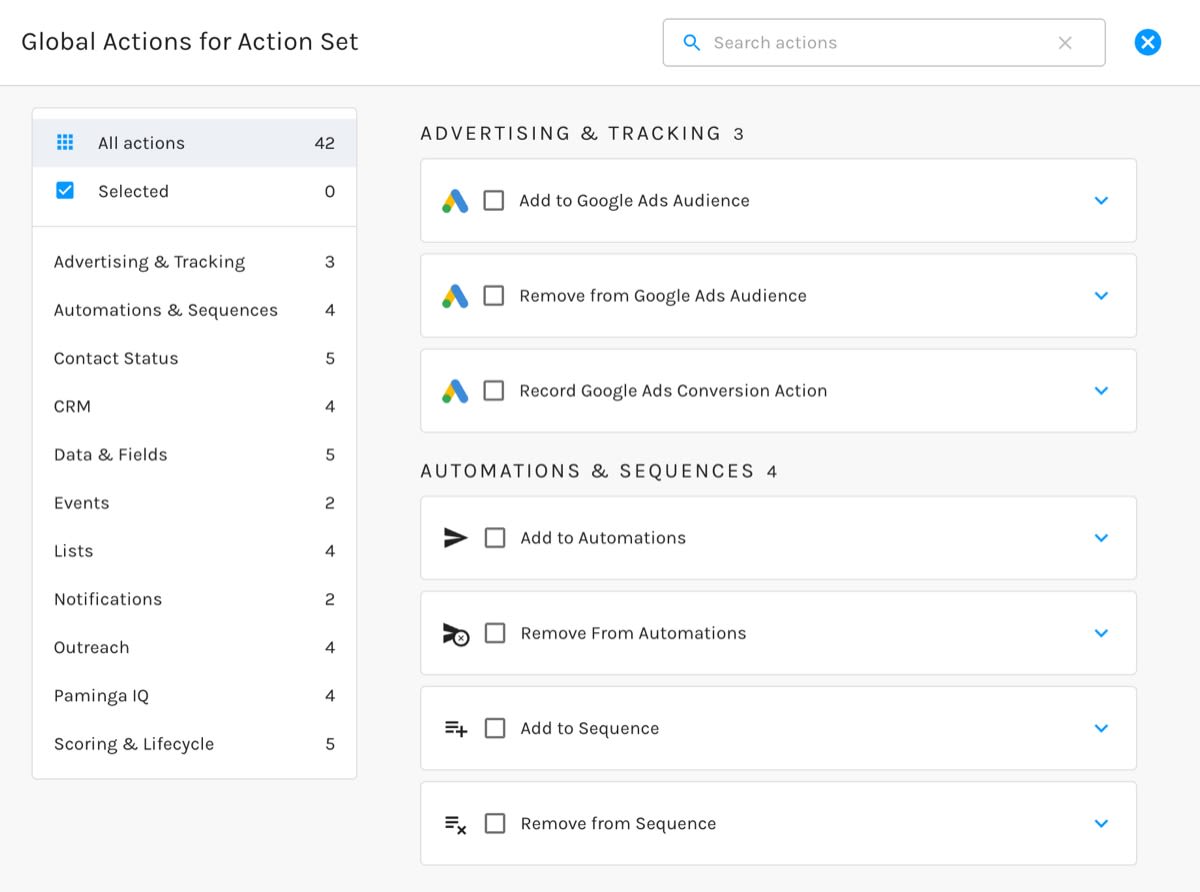Click the grid icon next to All actions
1200x892 pixels.
point(65,143)
